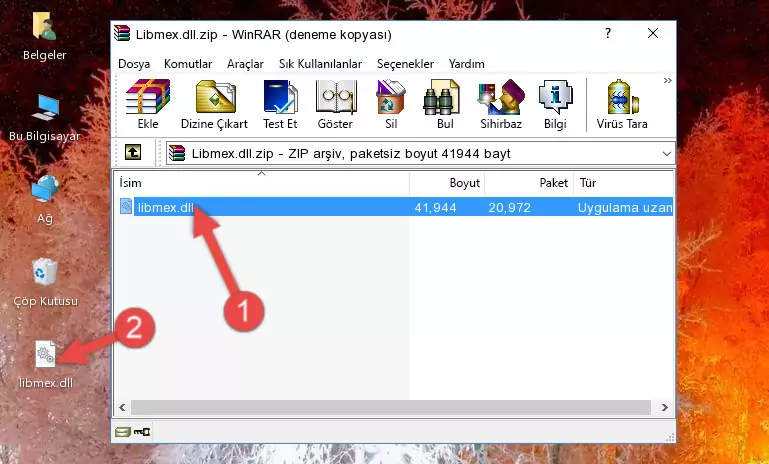Click the WinRAR title bar app icon
This screenshot has height=464, width=769.
[122, 34]
